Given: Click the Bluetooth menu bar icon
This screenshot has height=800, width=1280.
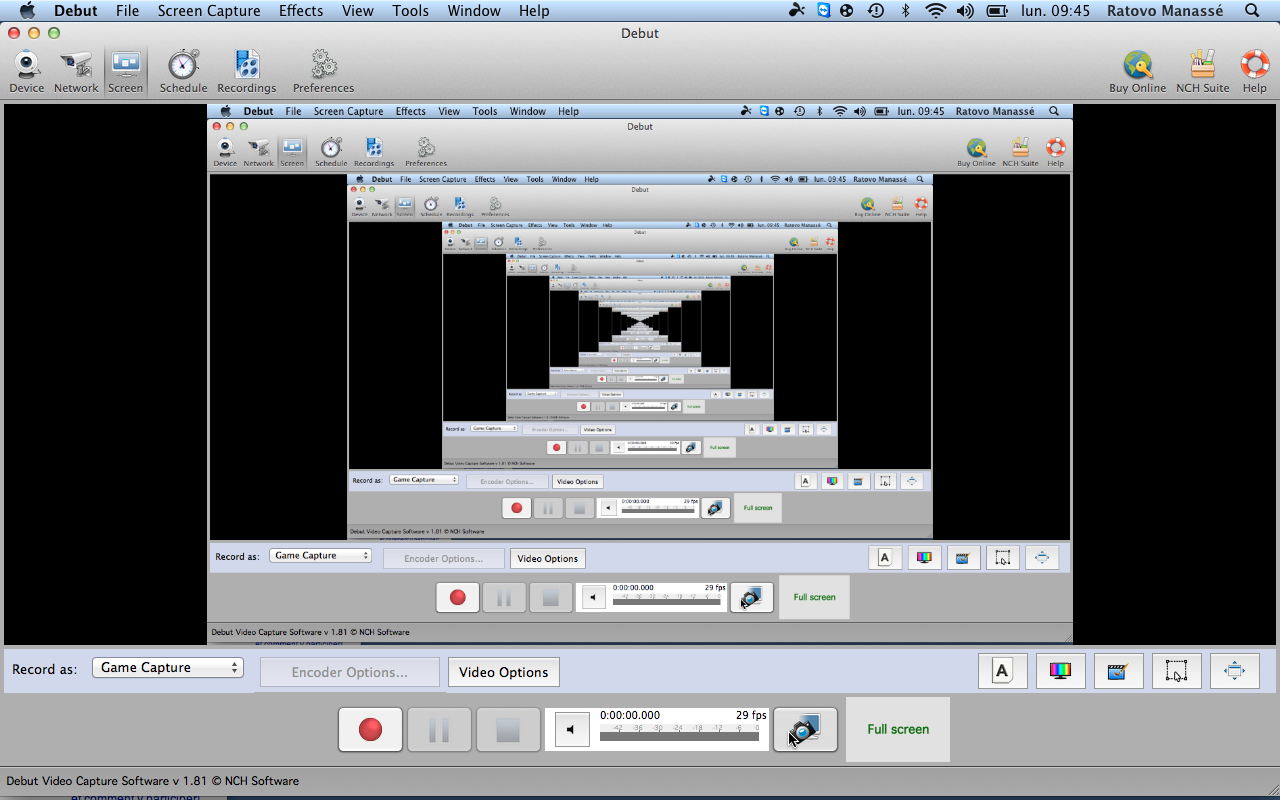Looking at the screenshot, I should pyautogui.click(x=906, y=11).
